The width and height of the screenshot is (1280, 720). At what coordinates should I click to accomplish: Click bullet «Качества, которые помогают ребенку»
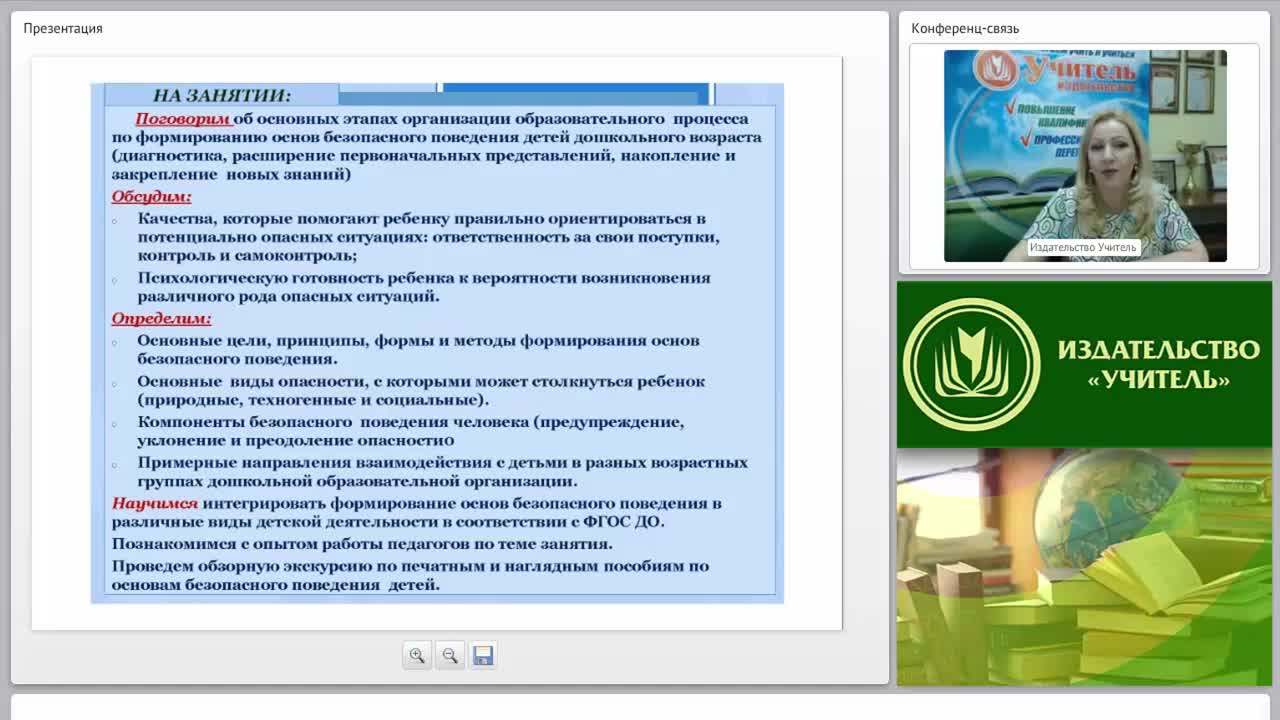pos(428,237)
